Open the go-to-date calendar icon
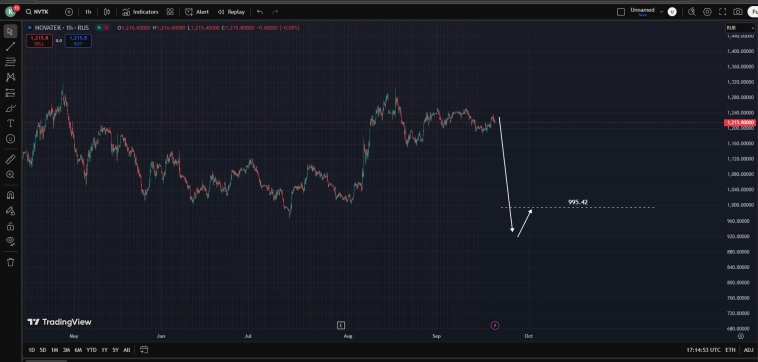 point(144,349)
